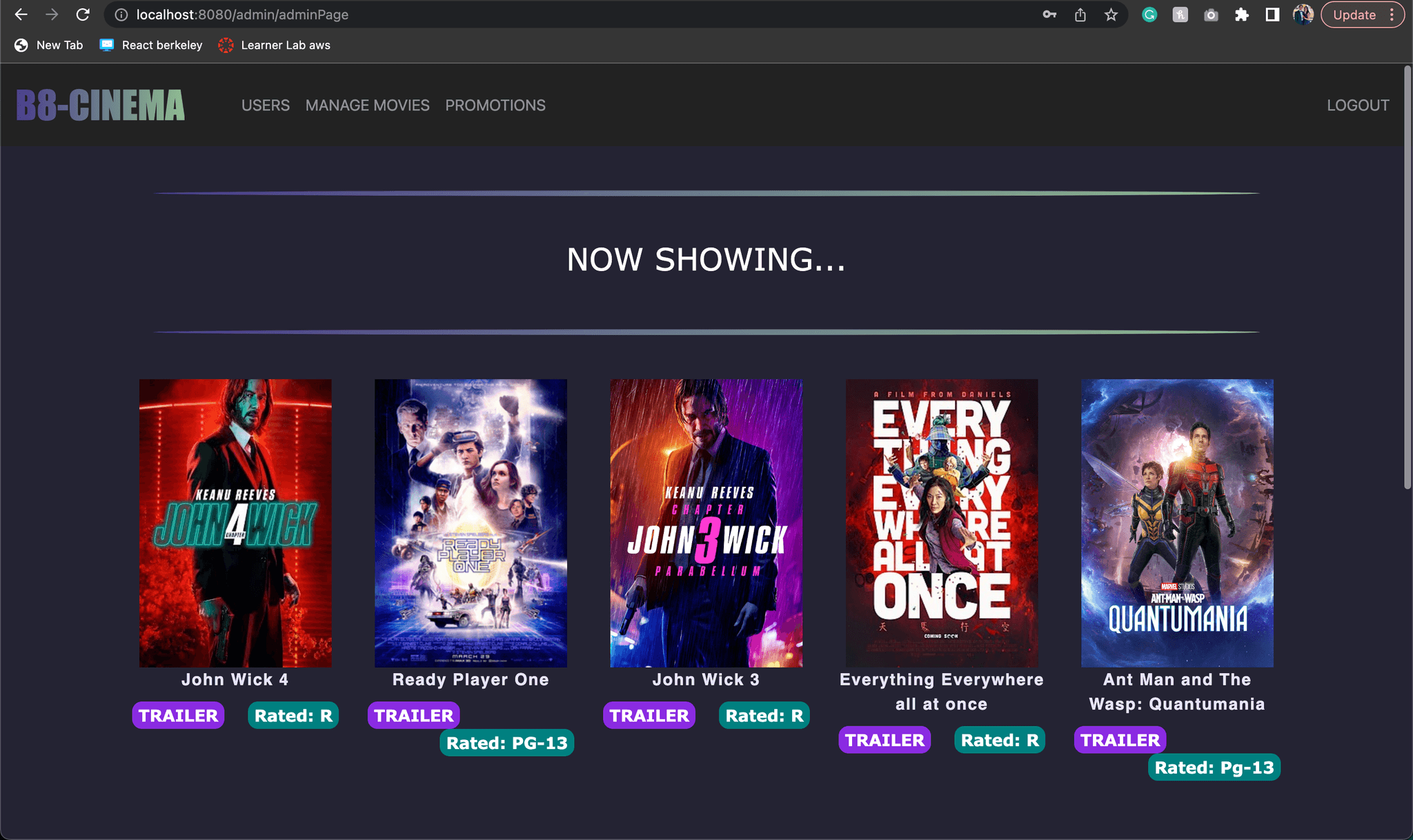Open saved passwords key icon

1049,14
